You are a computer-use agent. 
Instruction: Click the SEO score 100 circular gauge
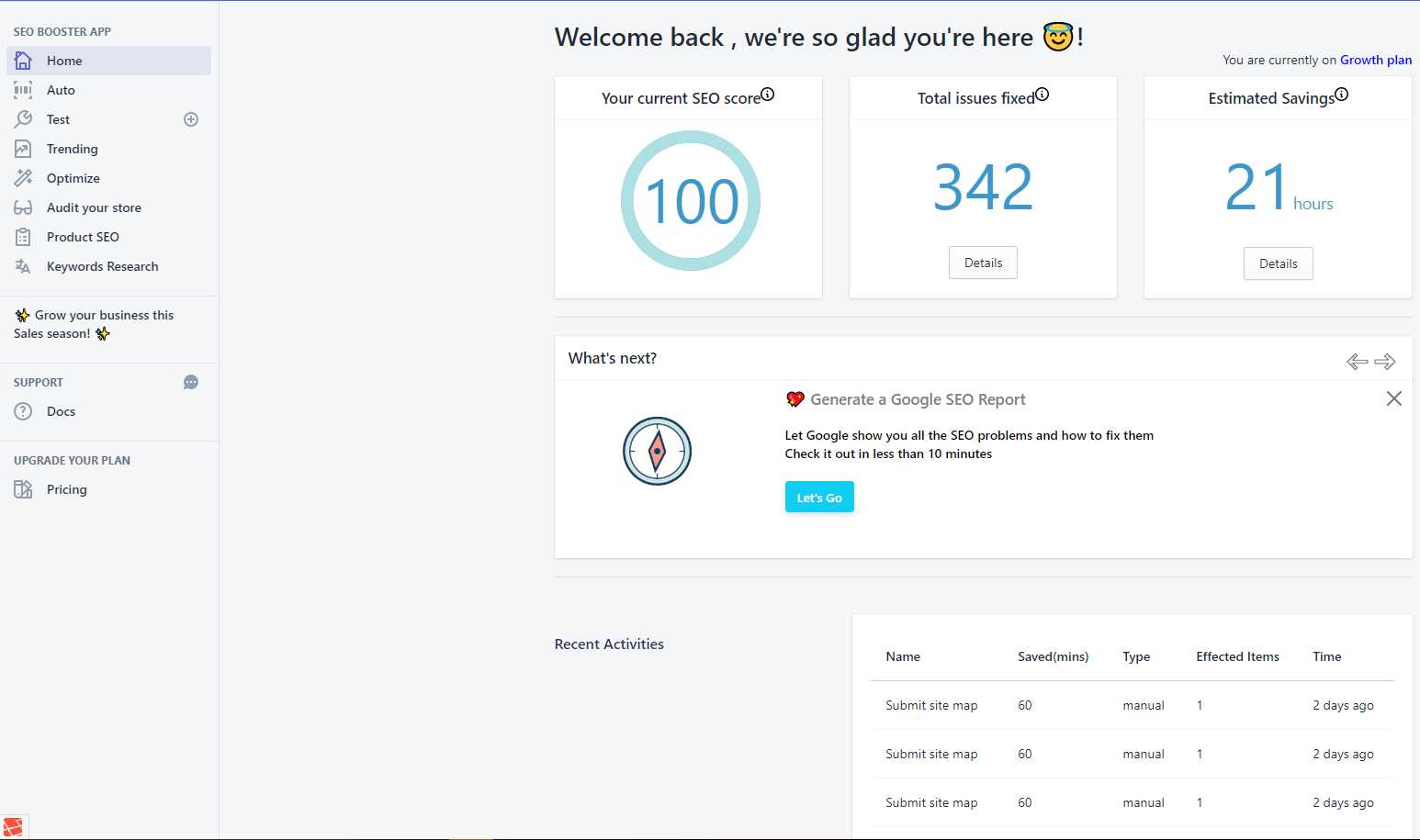tap(691, 200)
